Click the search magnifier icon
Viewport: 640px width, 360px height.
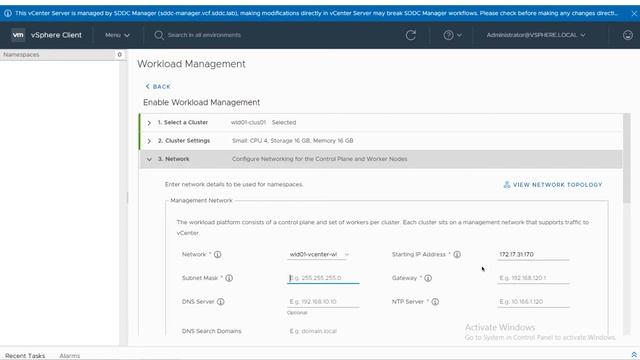tap(159, 35)
